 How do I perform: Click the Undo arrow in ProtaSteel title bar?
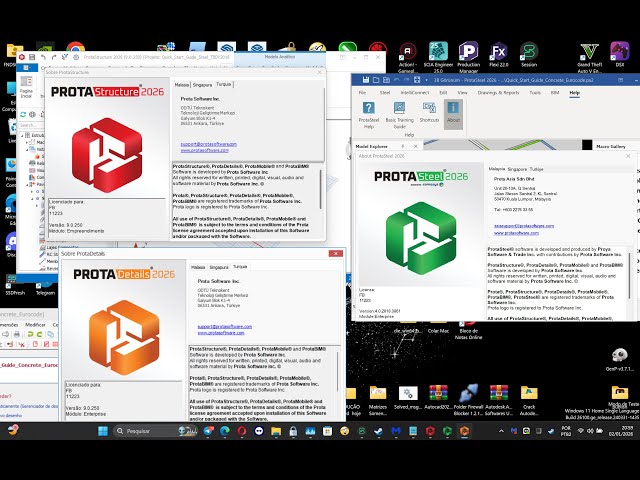click(396, 80)
